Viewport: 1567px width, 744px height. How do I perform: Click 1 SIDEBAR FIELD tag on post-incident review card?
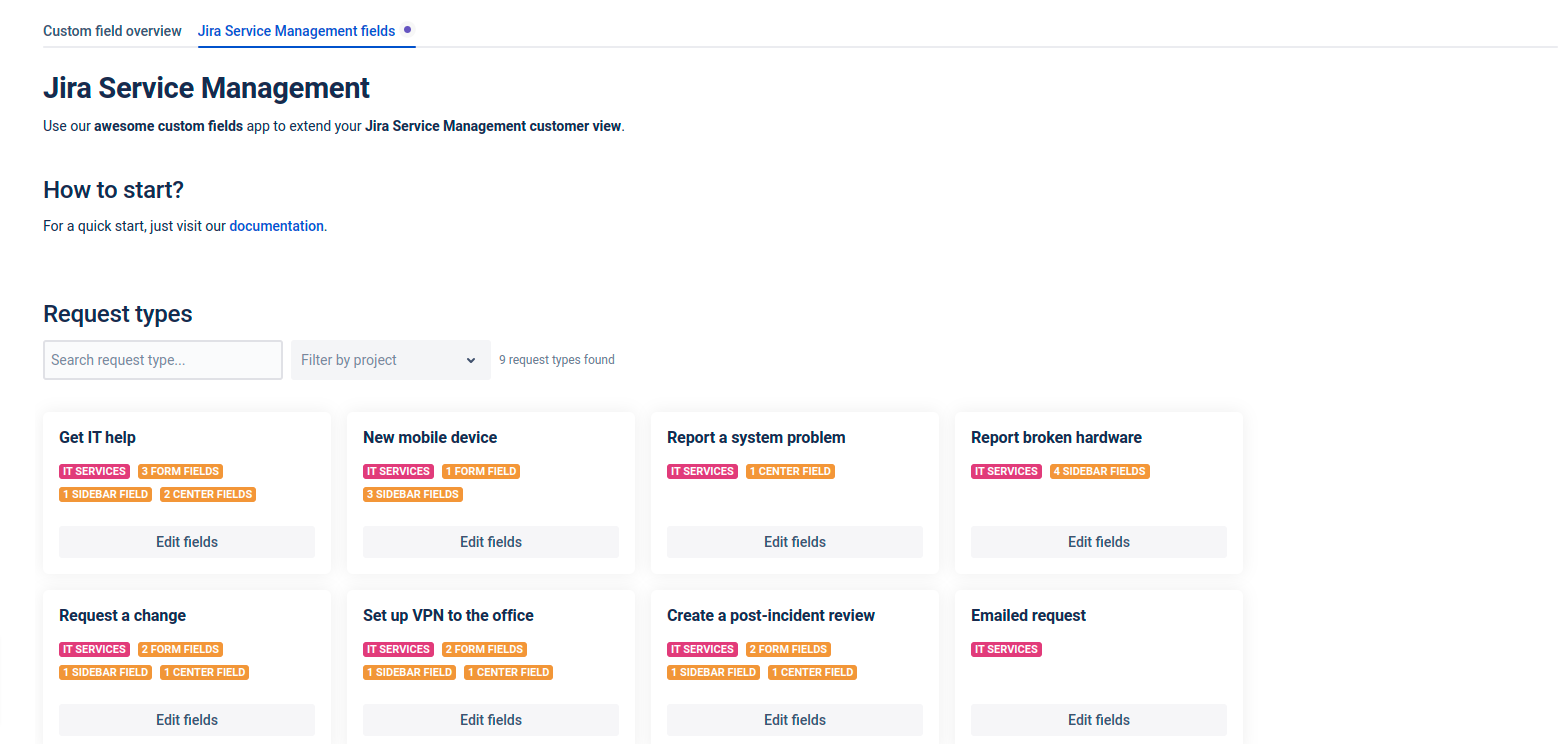[x=713, y=672]
